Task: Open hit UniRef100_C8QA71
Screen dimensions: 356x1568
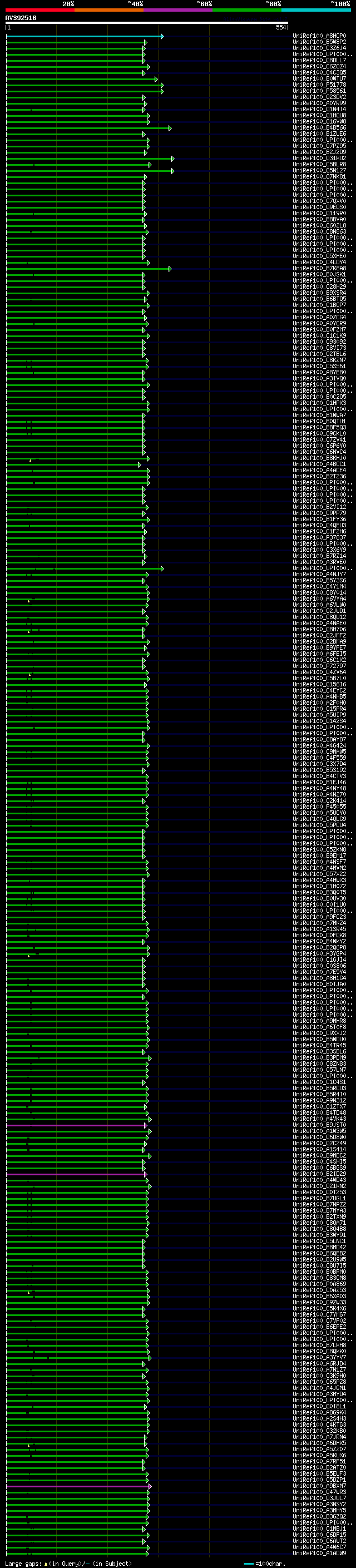Action: pyautogui.click(x=319, y=1222)
